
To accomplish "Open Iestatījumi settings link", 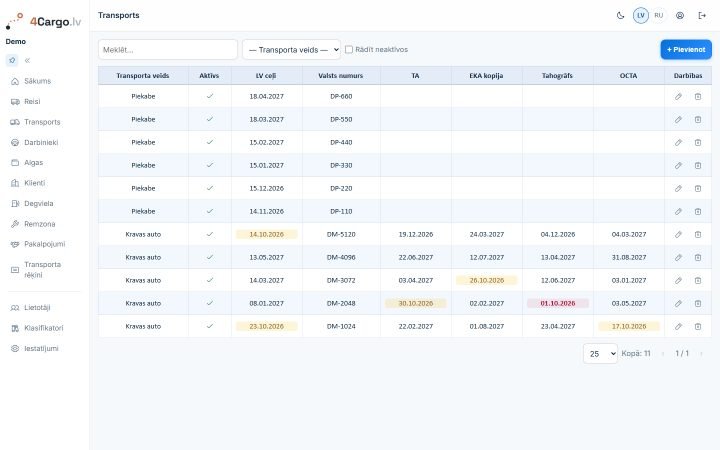I will pos(41,349).
